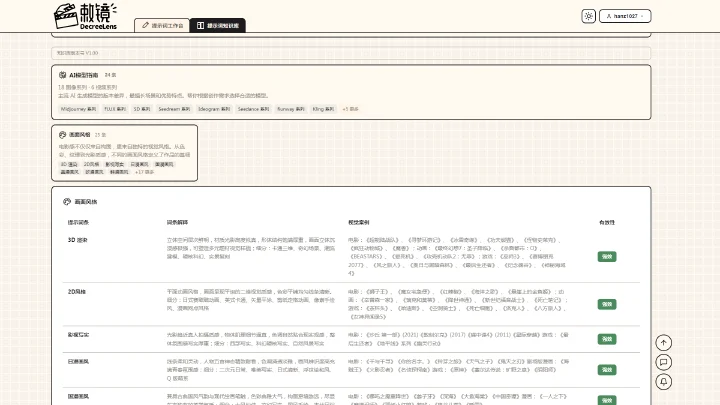
Task: Click the palette icon above the table
Action: coord(67,202)
